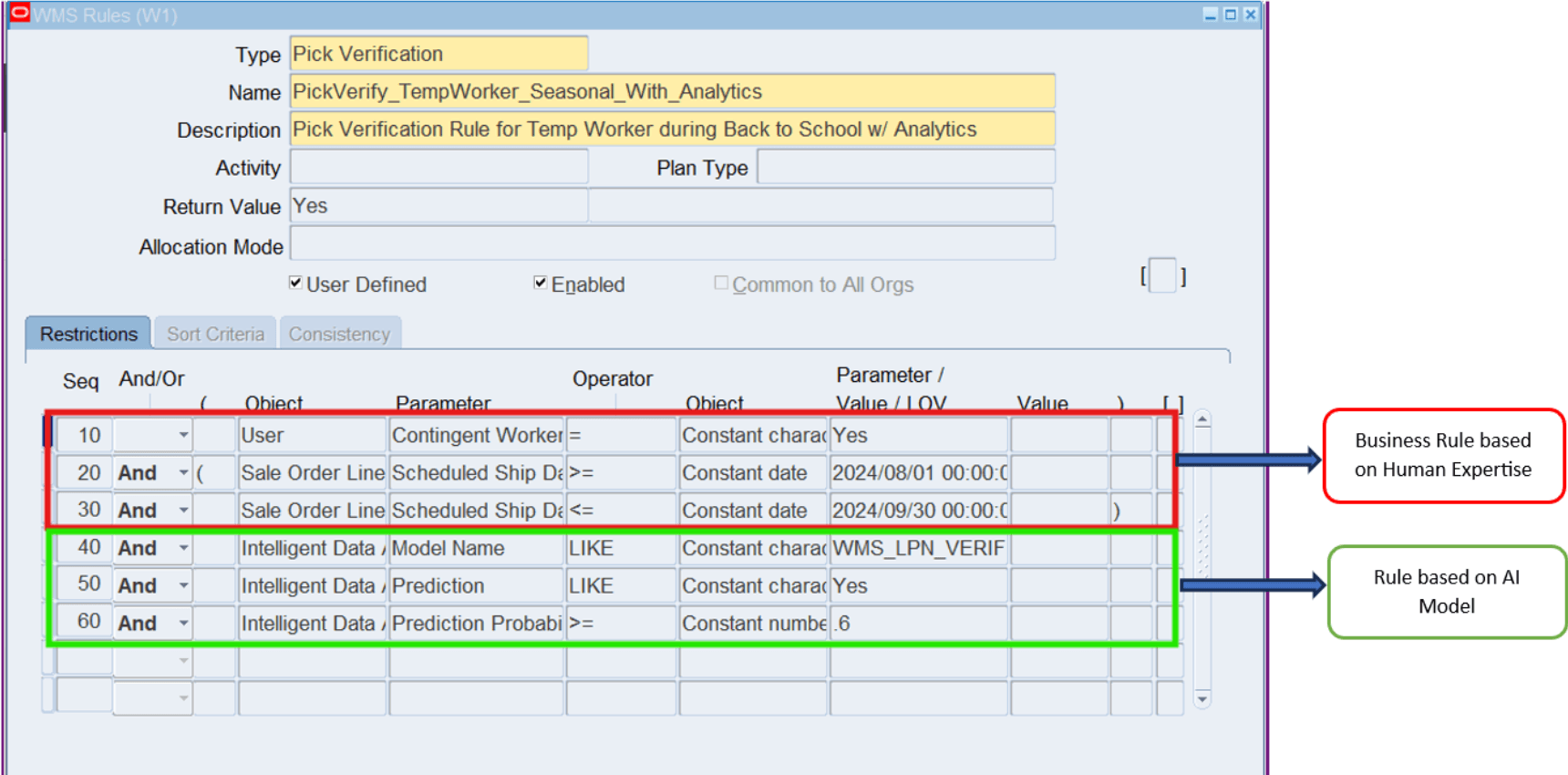Minimize the WMS Rules window

1211,15
